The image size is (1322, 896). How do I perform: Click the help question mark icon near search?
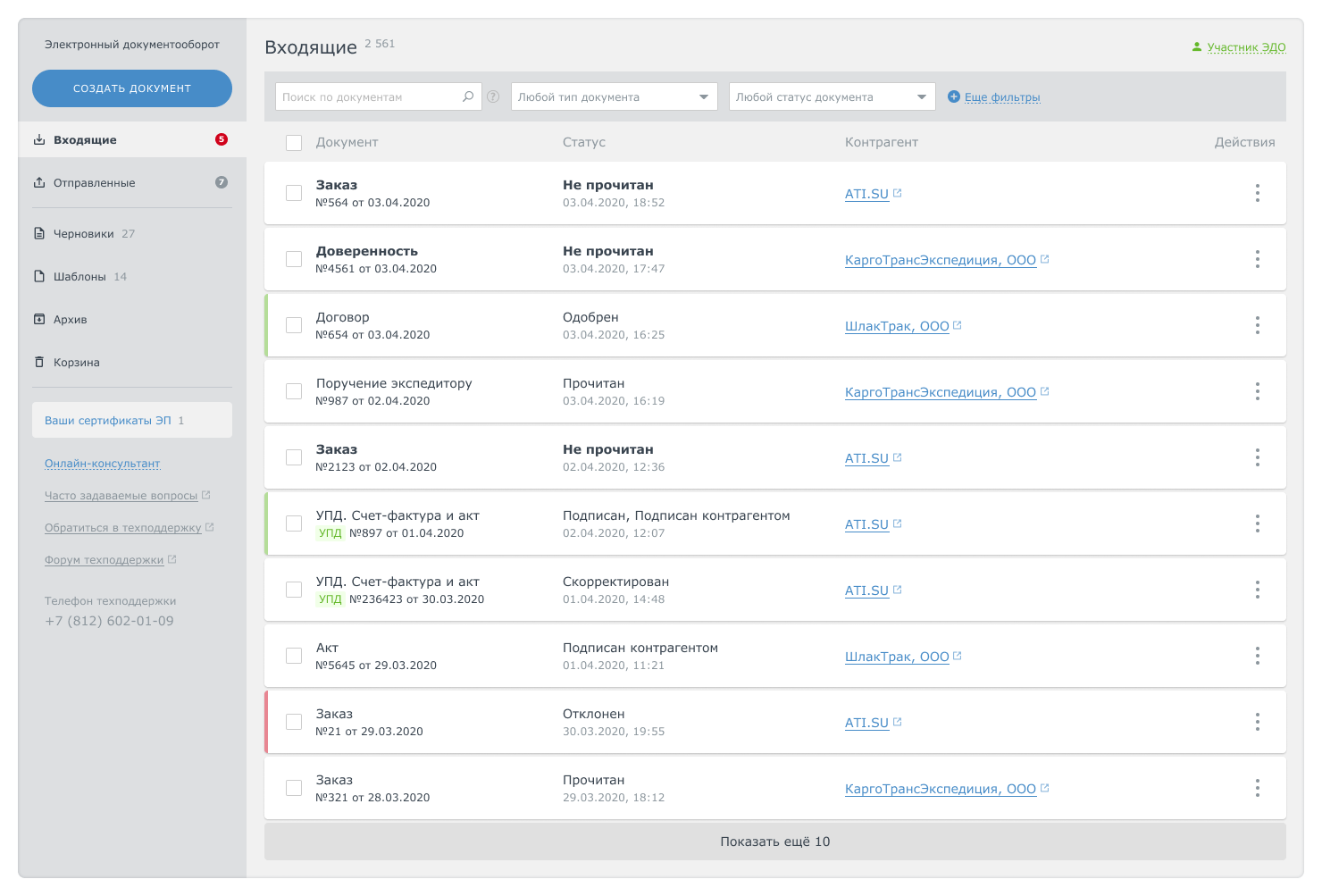click(x=493, y=96)
